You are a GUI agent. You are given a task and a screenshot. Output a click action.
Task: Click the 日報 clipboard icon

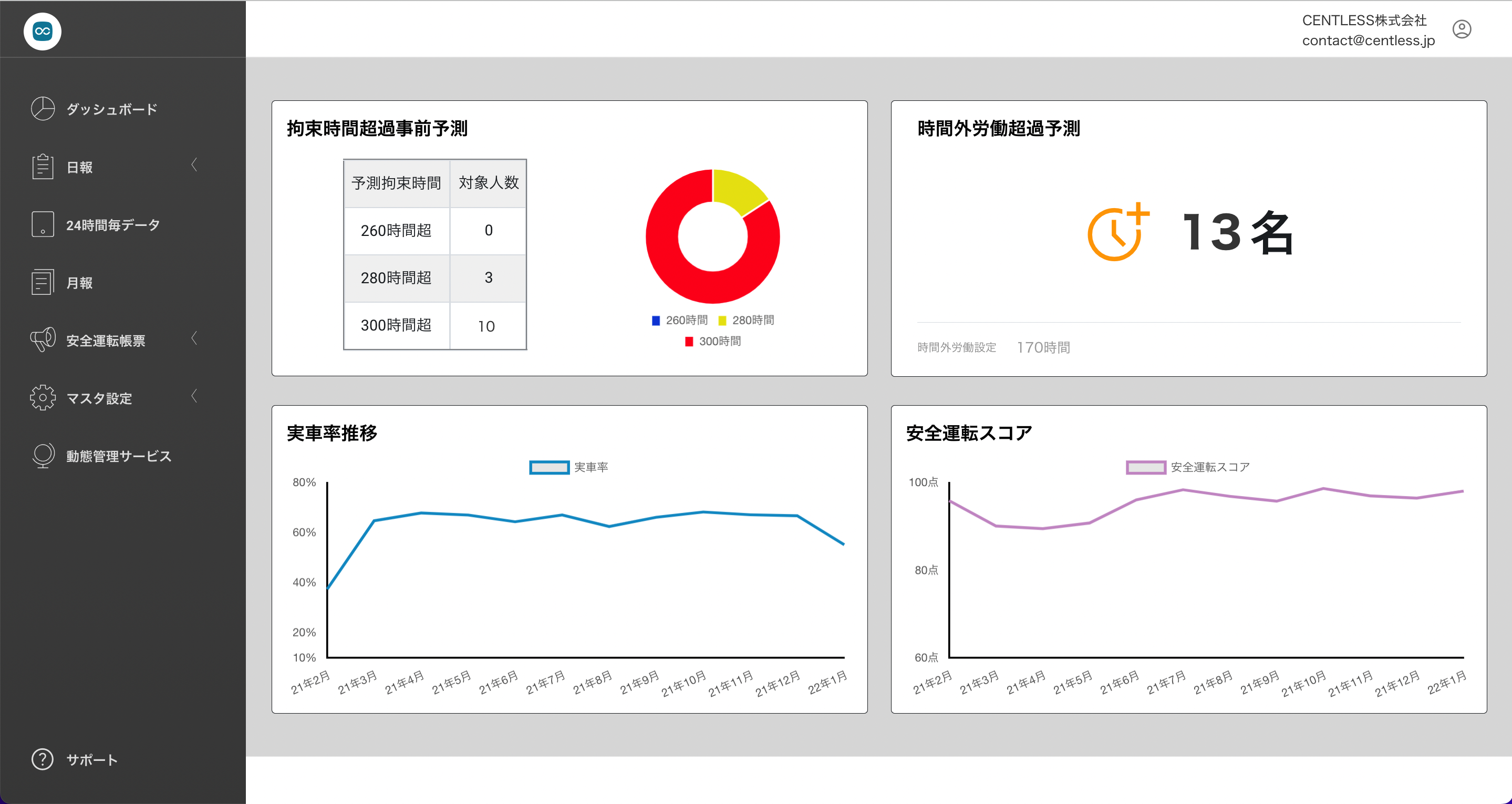[42, 167]
